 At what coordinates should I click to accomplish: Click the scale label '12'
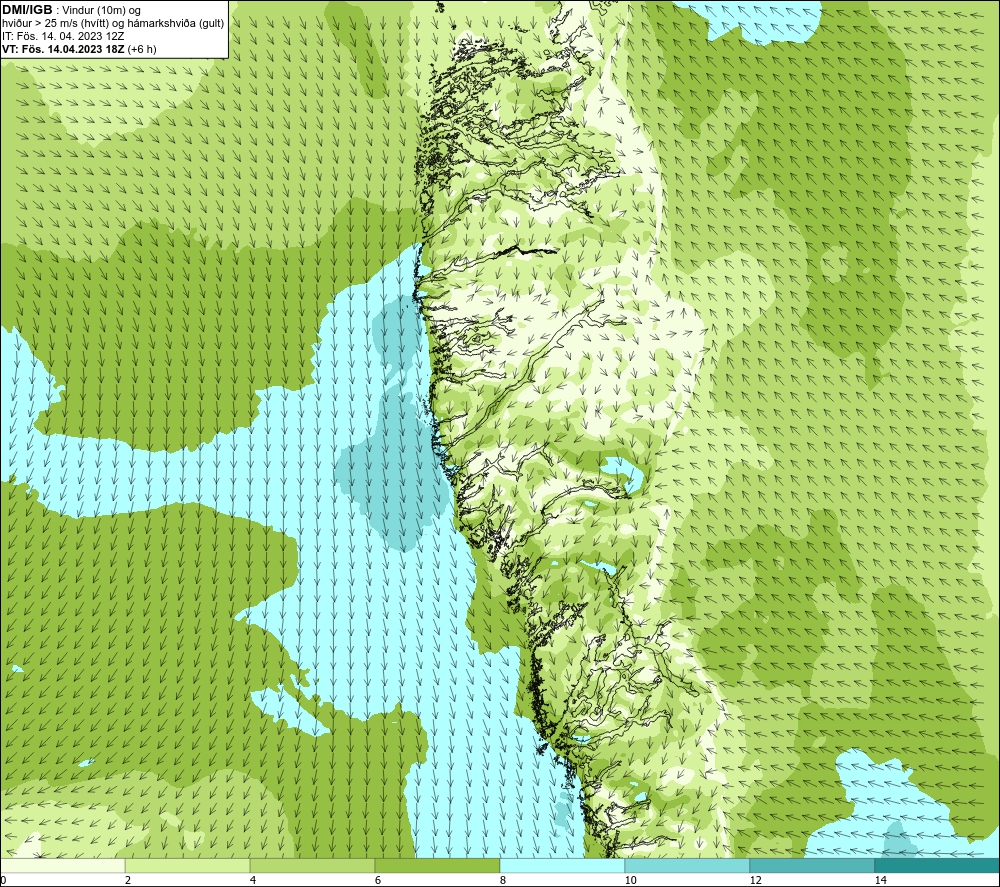point(756,881)
